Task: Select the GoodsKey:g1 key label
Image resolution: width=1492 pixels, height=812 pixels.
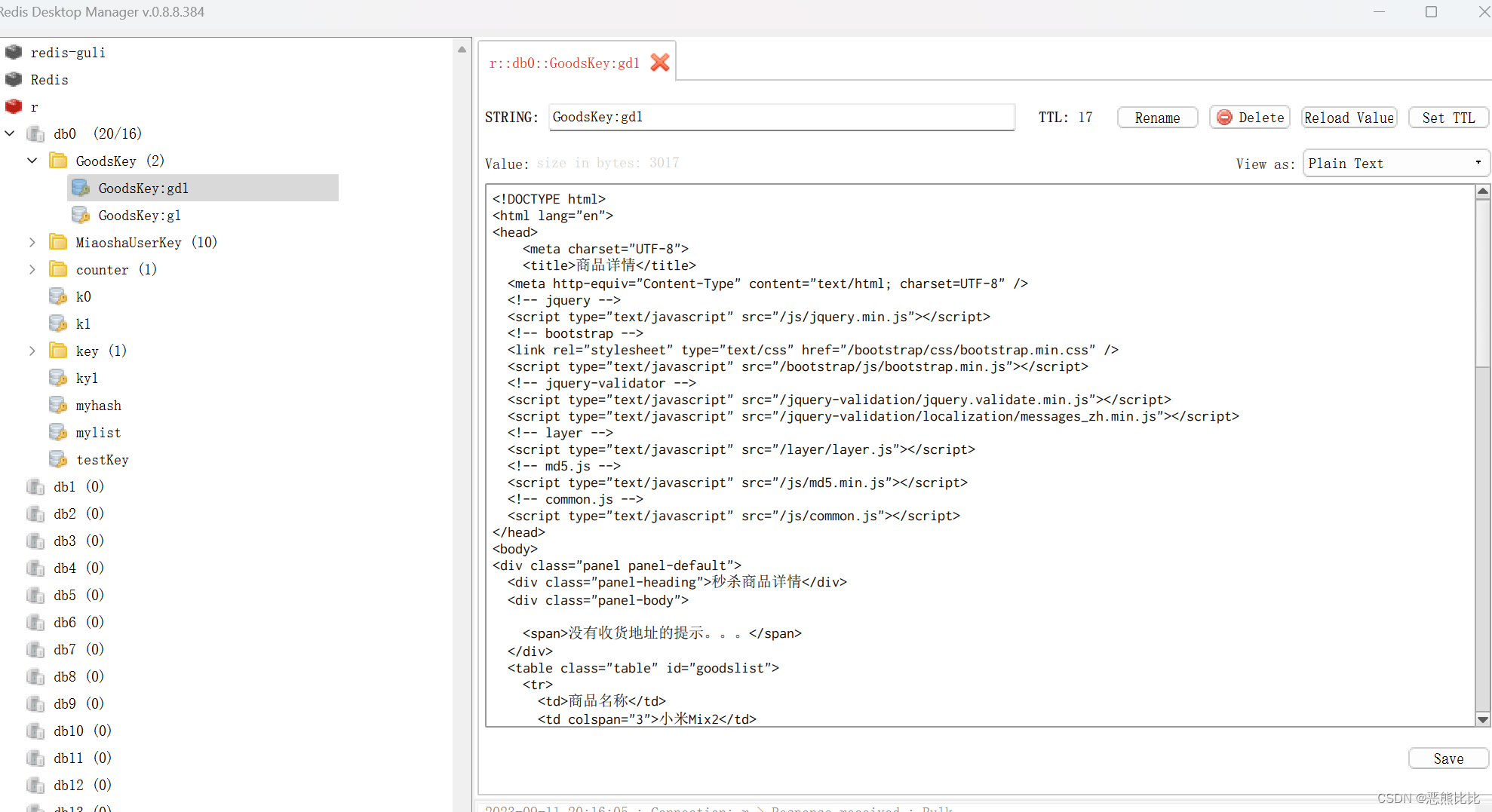Action: [x=140, y=216]
